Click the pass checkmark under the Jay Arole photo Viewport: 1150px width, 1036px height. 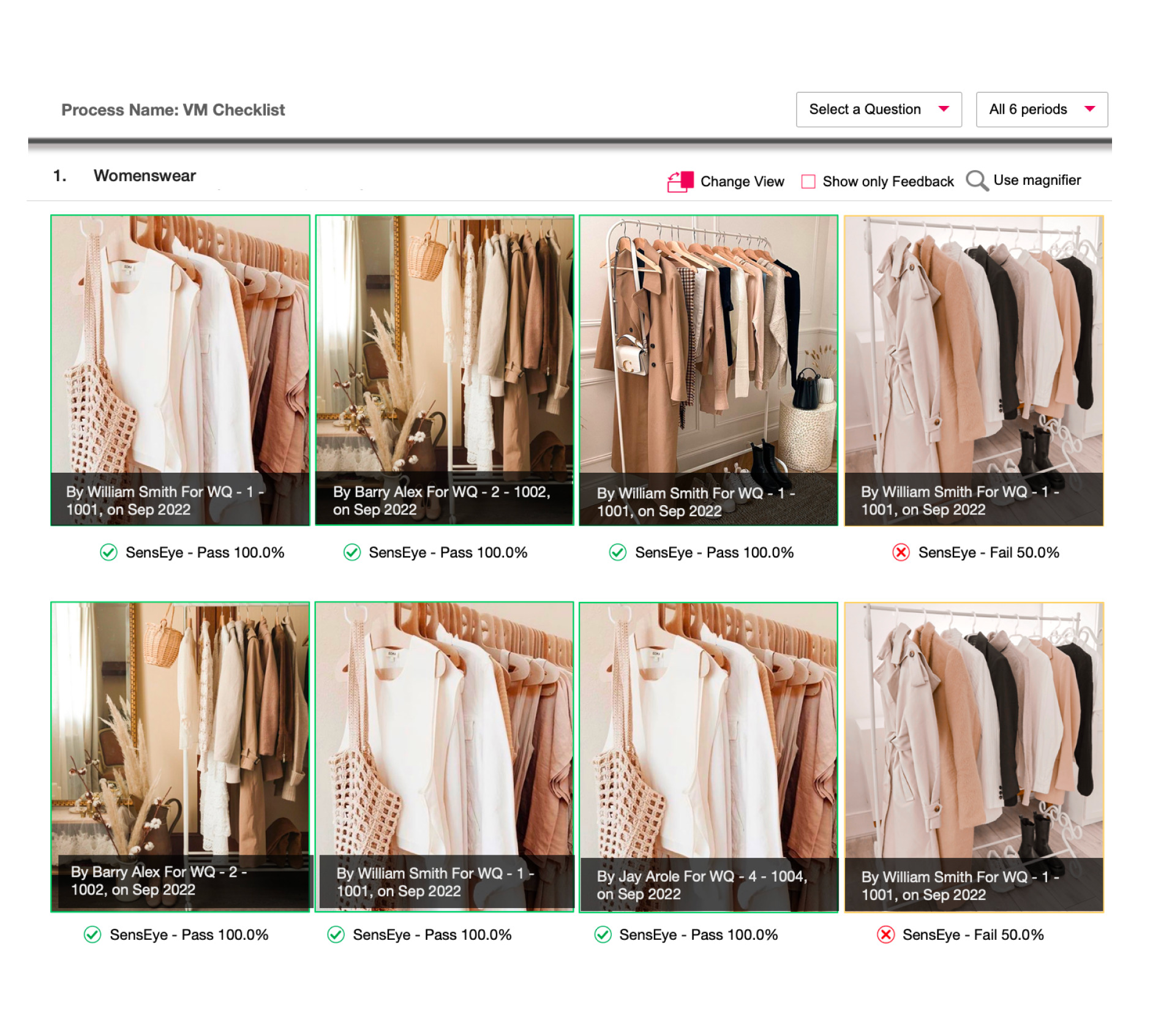point(603,934)
